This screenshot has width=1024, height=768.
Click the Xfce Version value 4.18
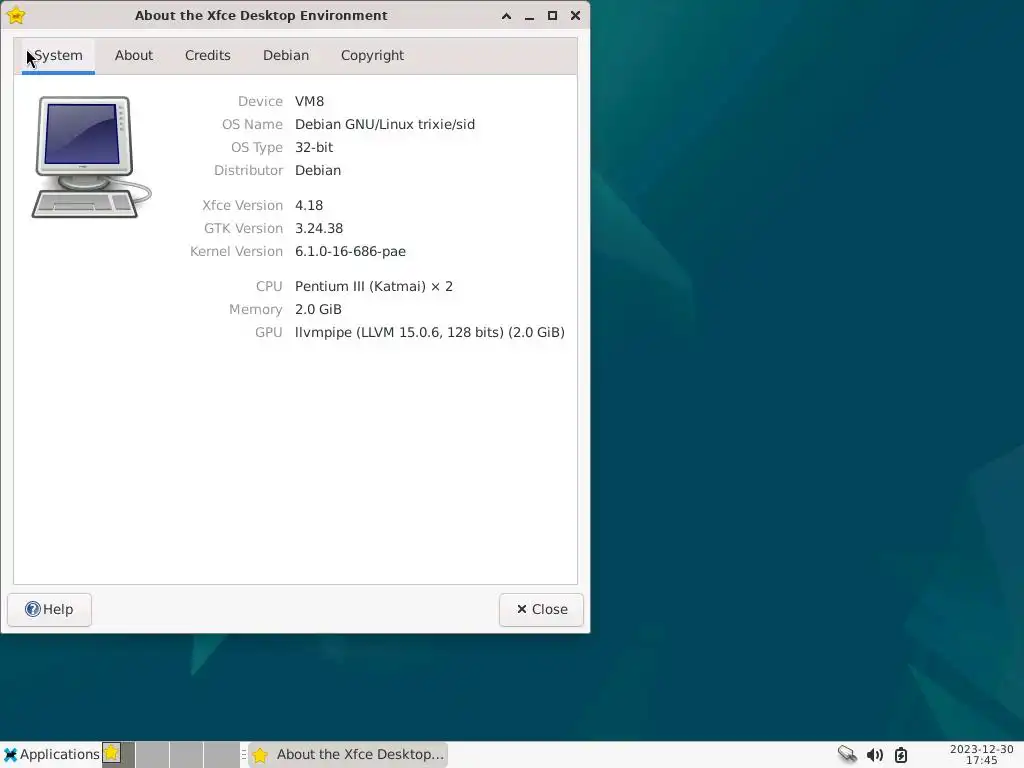[x=309, y=205]
